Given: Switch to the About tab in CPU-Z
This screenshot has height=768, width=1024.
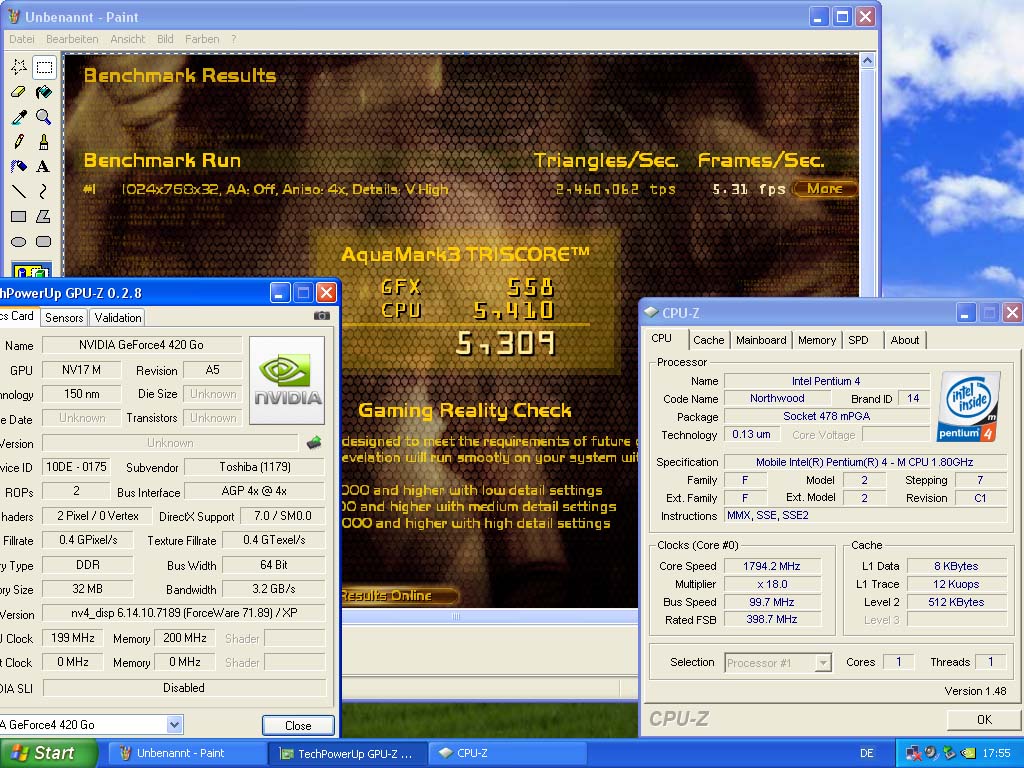Looking at the screenshot, I should point(904,340).
